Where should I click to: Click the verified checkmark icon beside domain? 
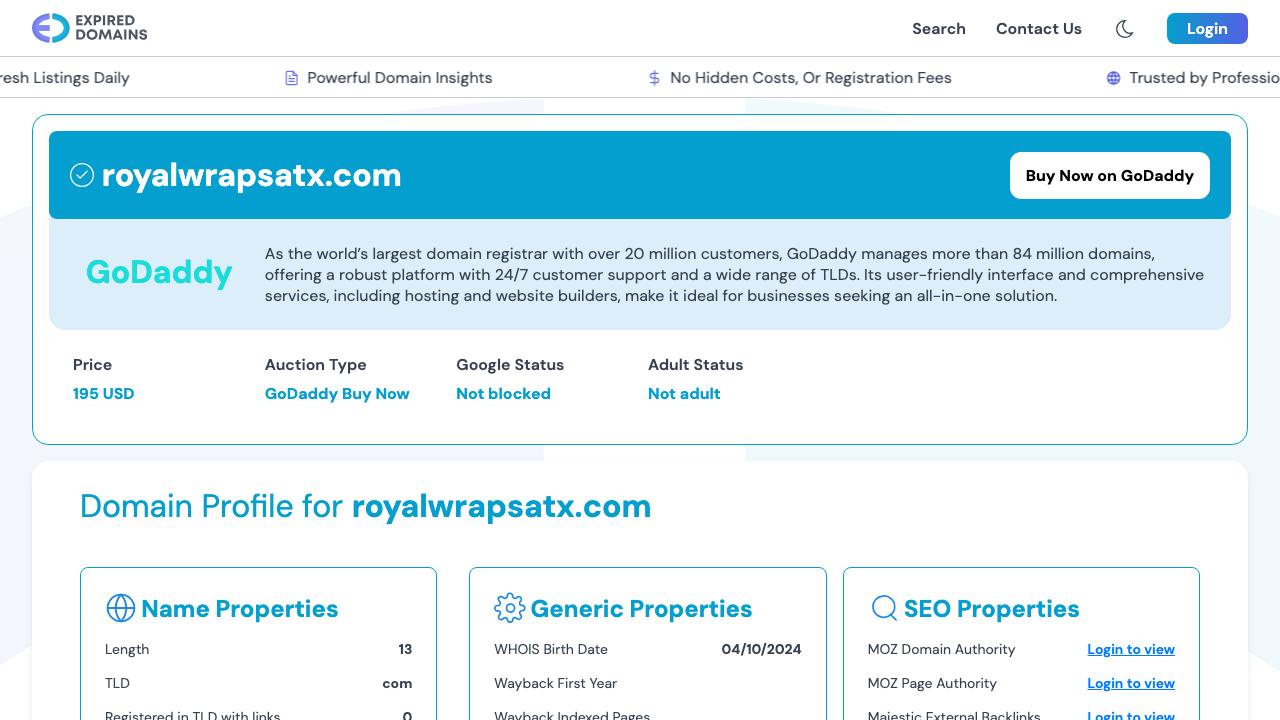click(x=82, y=175)
